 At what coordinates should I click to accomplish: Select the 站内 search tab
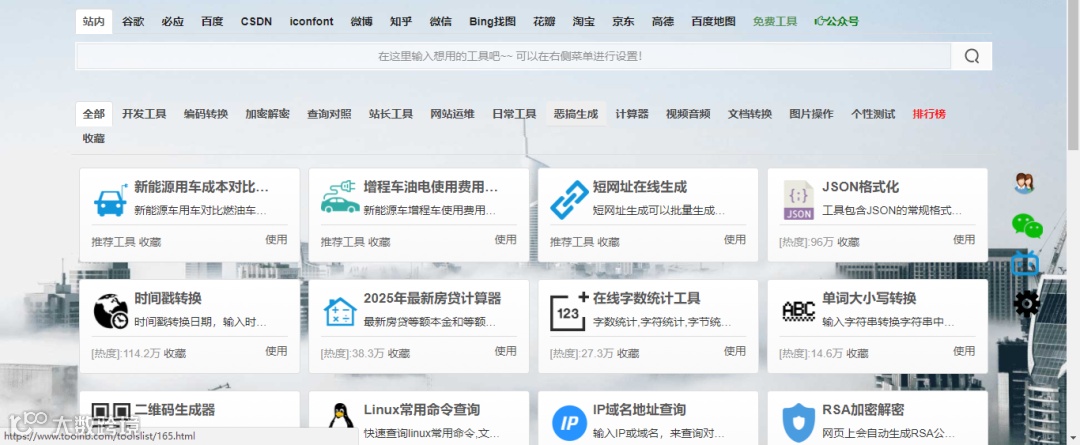[94, 21]
